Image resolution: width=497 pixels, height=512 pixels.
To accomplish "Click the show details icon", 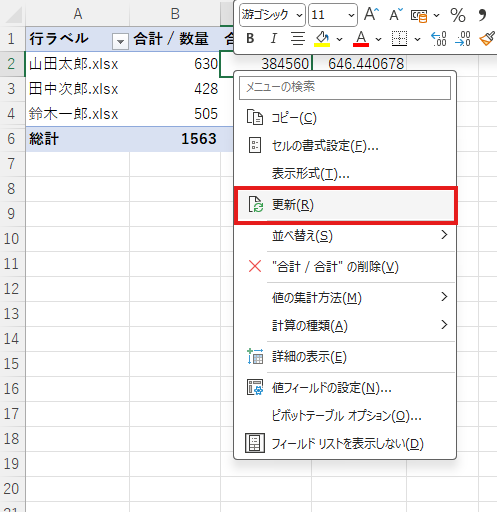I will click(x=255, y=356).
